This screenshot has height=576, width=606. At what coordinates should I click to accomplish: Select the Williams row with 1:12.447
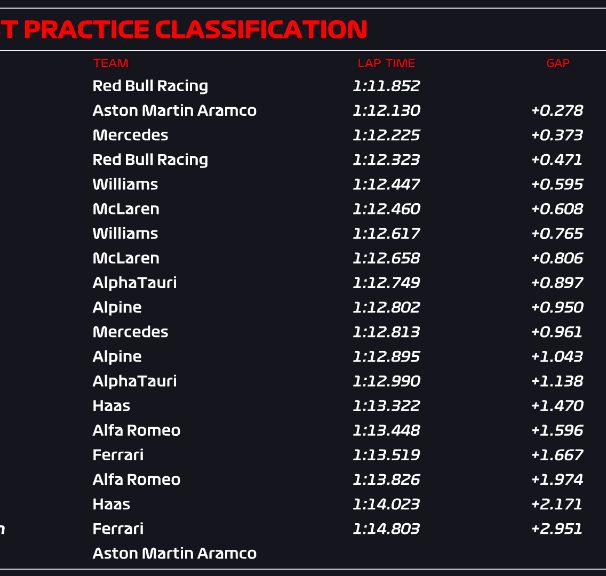(303, 184)
